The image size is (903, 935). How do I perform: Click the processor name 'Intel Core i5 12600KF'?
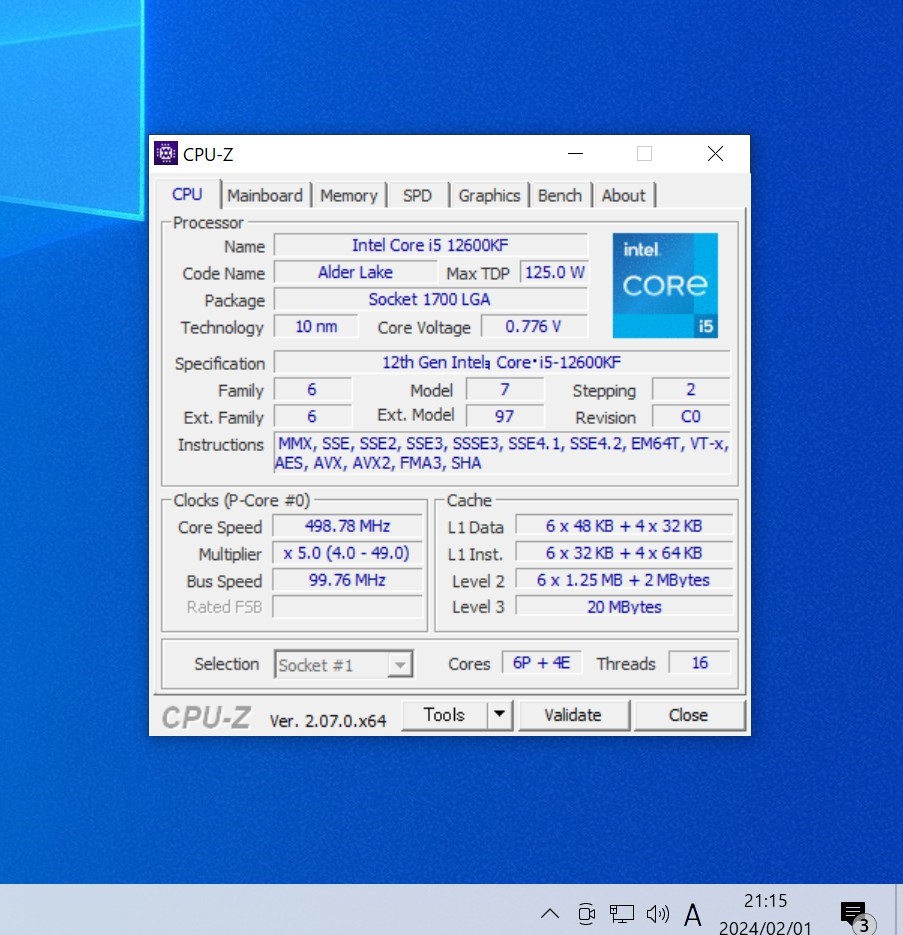[431, 245]
